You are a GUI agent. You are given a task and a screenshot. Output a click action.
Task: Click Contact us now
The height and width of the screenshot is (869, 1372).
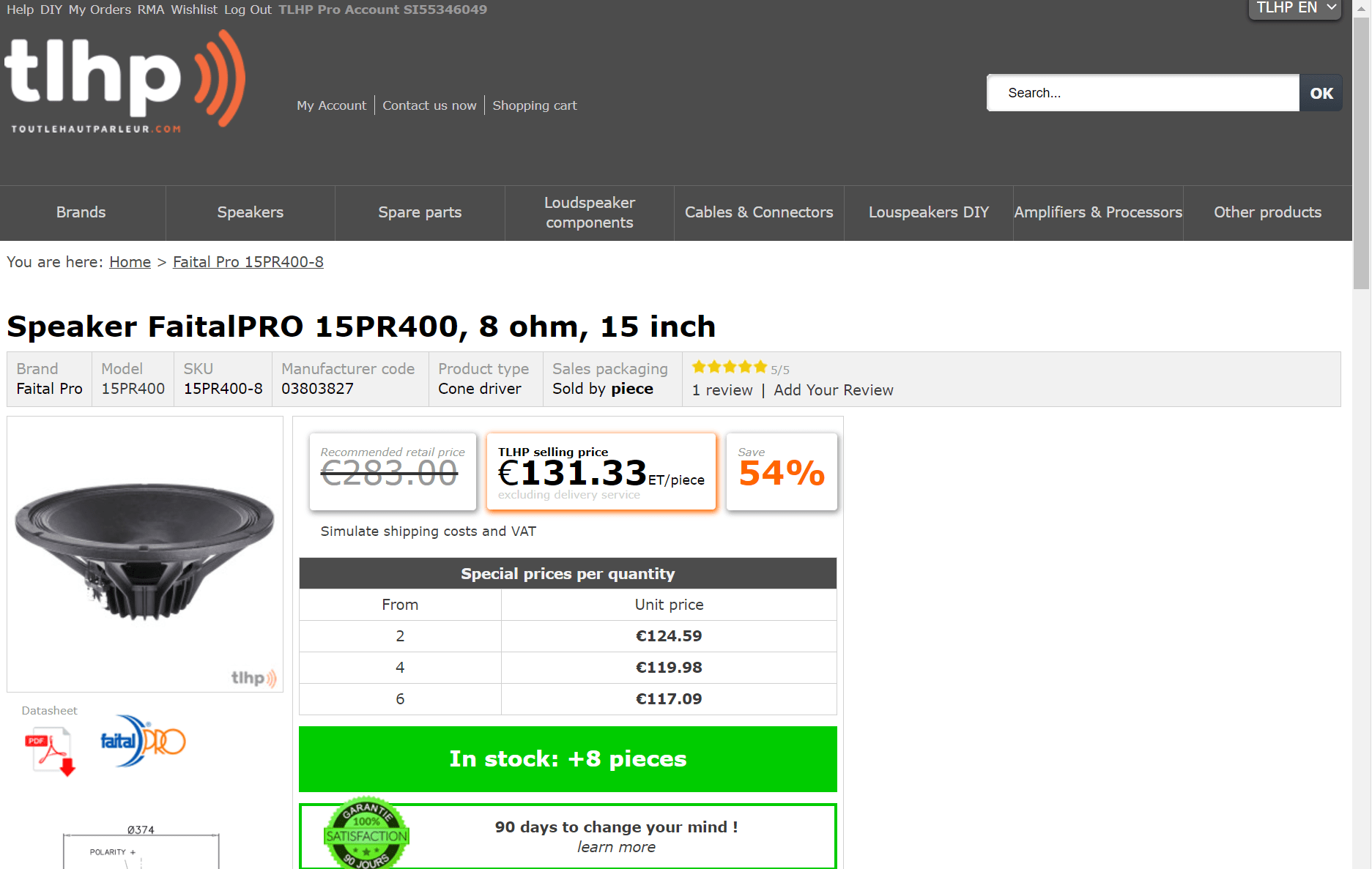tap(429, 105)
